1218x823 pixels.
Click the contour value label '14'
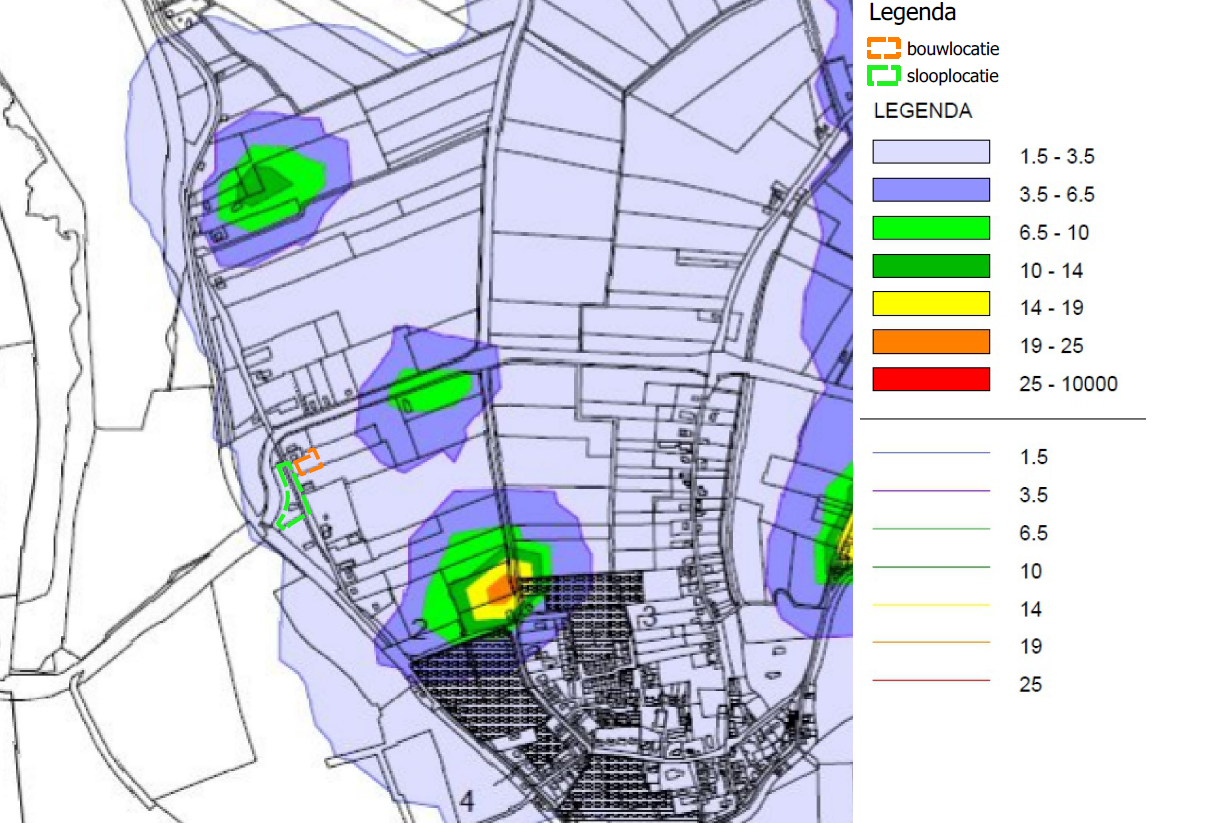[1030, 609]
